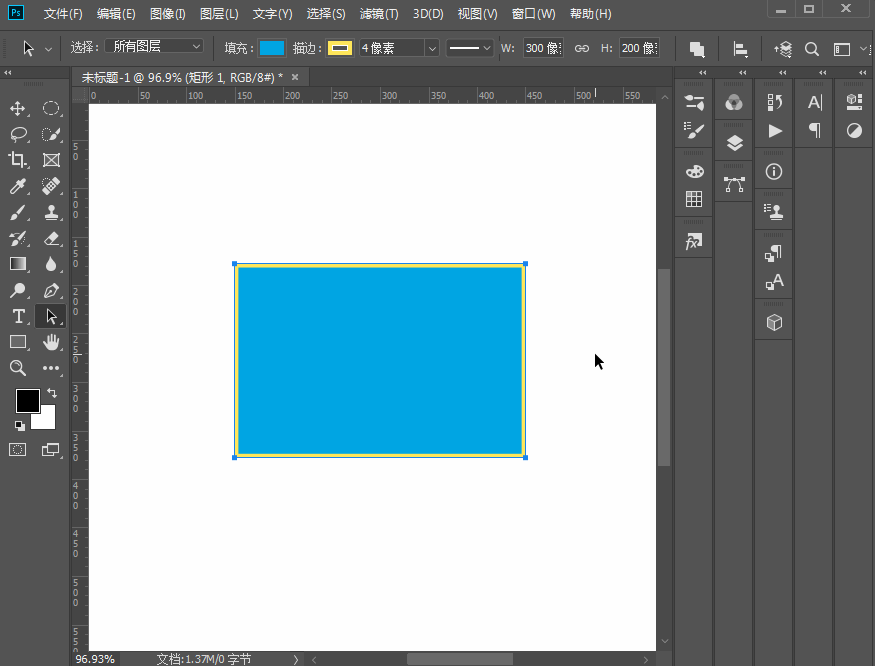Open the path alignment menu
The height and width of the screenshot is (666, 875).
741,49
